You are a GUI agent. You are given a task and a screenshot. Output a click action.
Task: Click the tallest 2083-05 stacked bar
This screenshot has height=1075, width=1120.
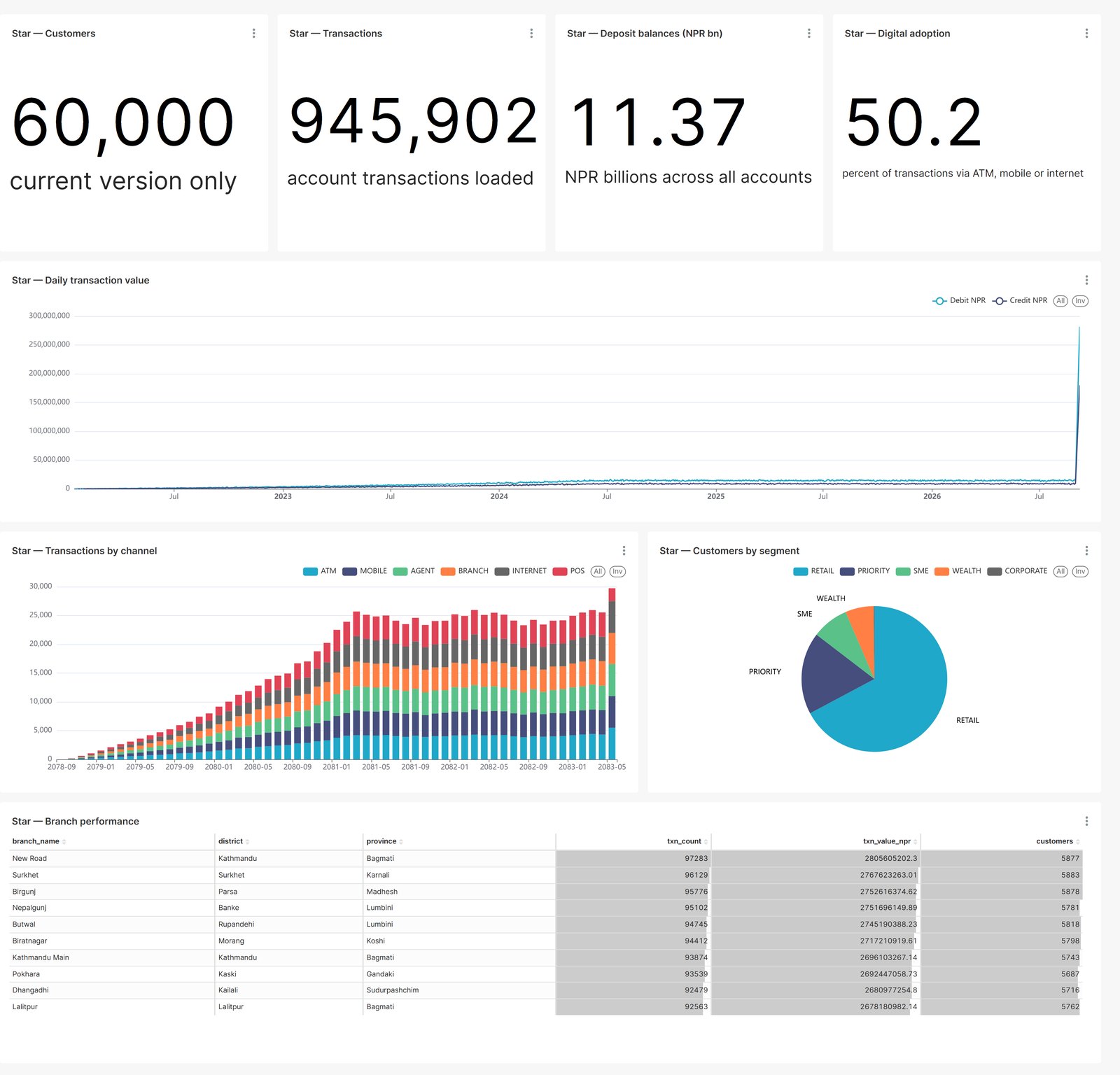(x=612, y=673)
